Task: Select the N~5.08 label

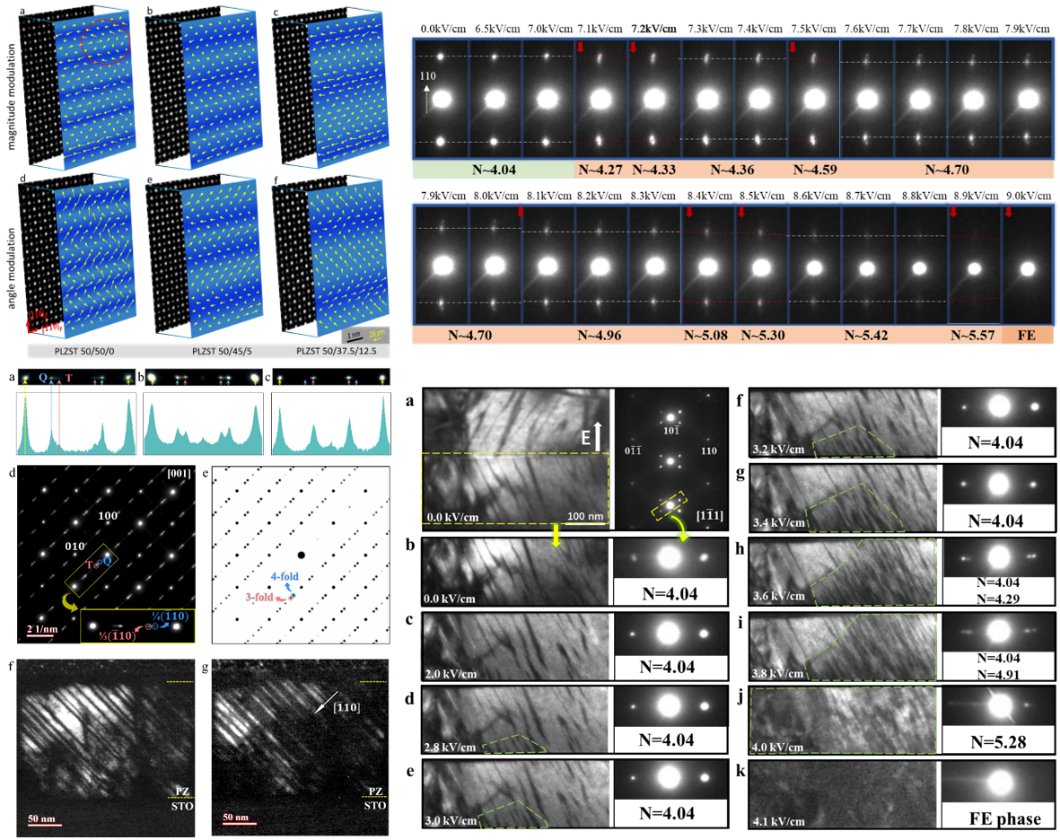Action: [706, 336]
